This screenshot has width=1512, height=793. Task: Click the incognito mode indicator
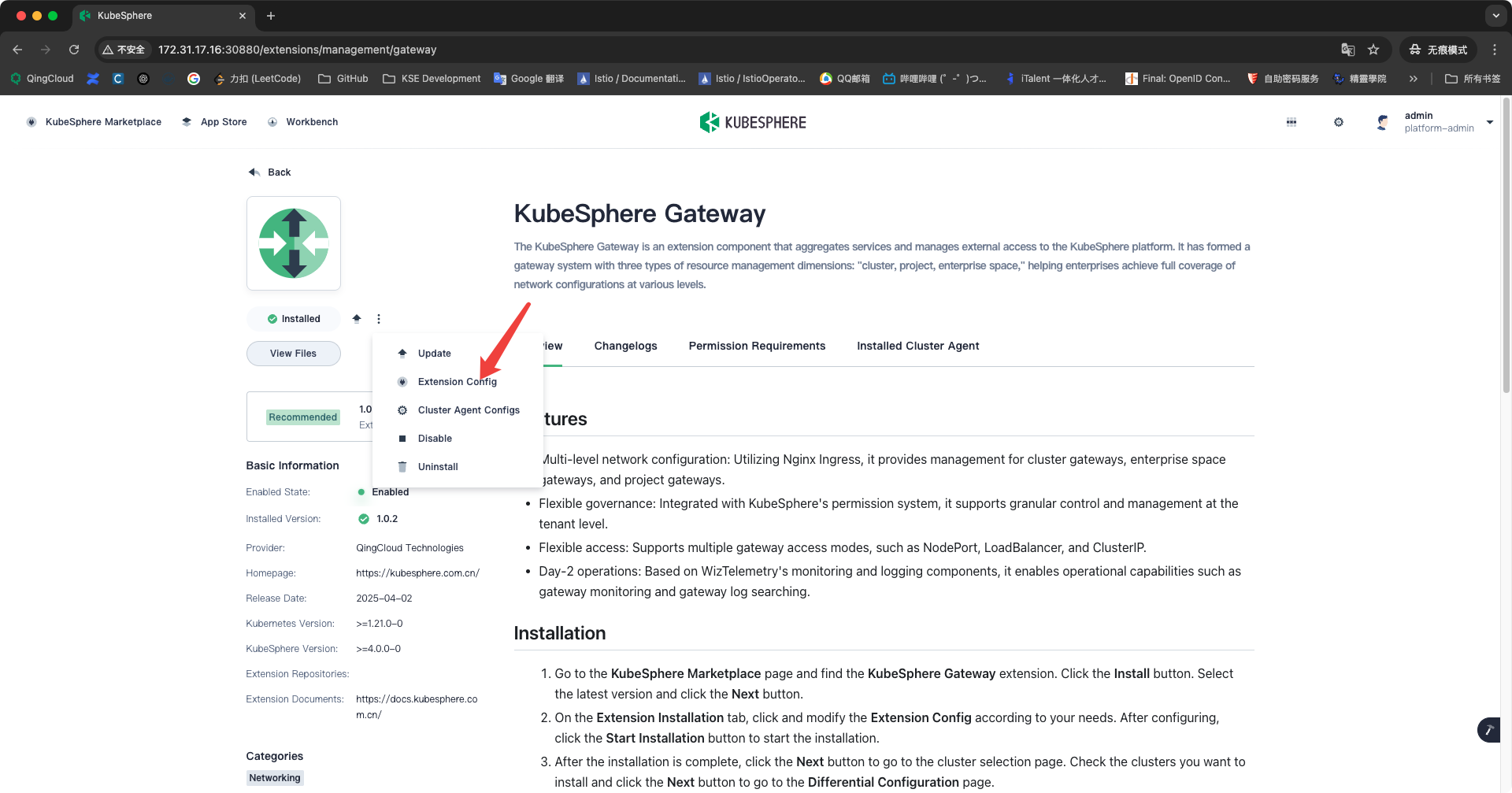tap(1439, 50)
